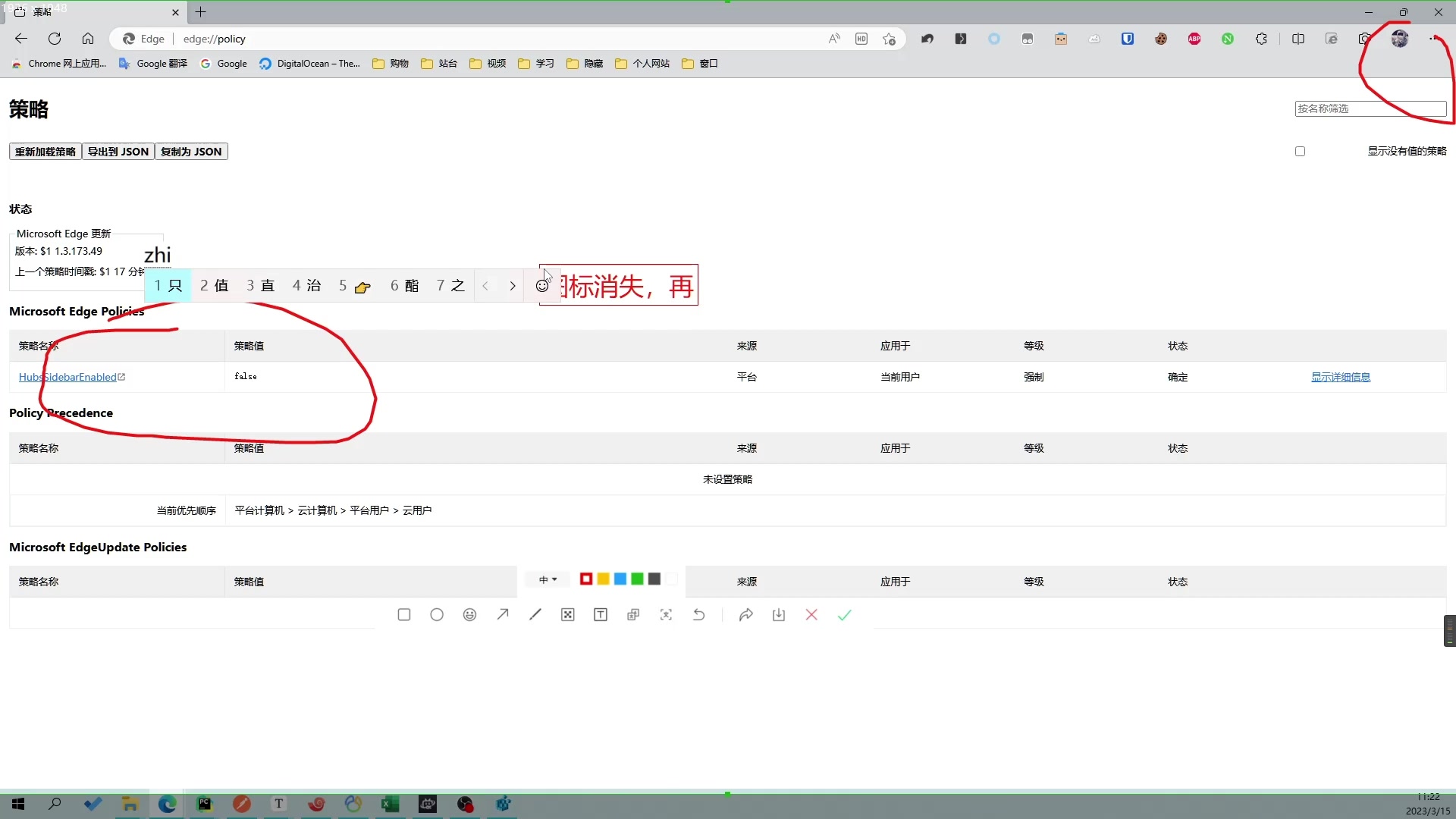Open taskbar search magnifier

(55, 804)
